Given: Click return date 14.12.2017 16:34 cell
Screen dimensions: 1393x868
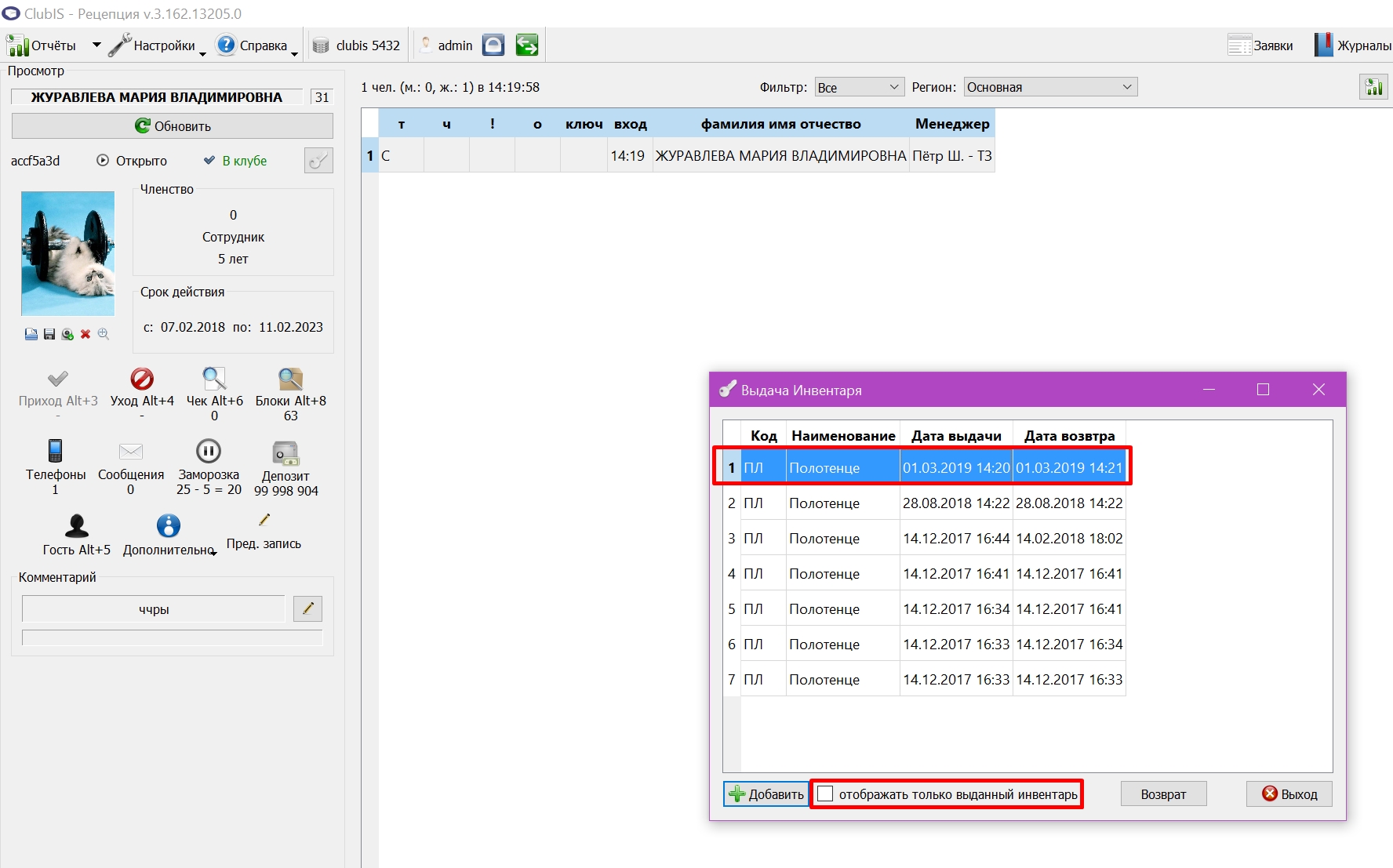Looking at the screenshot, I should coord(1069,645).
